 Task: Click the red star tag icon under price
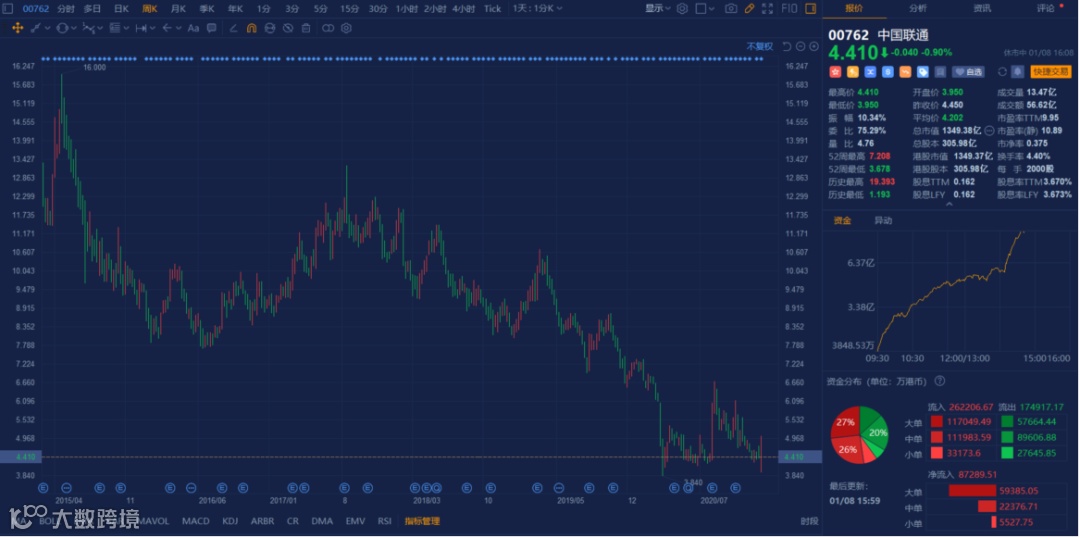835,72
